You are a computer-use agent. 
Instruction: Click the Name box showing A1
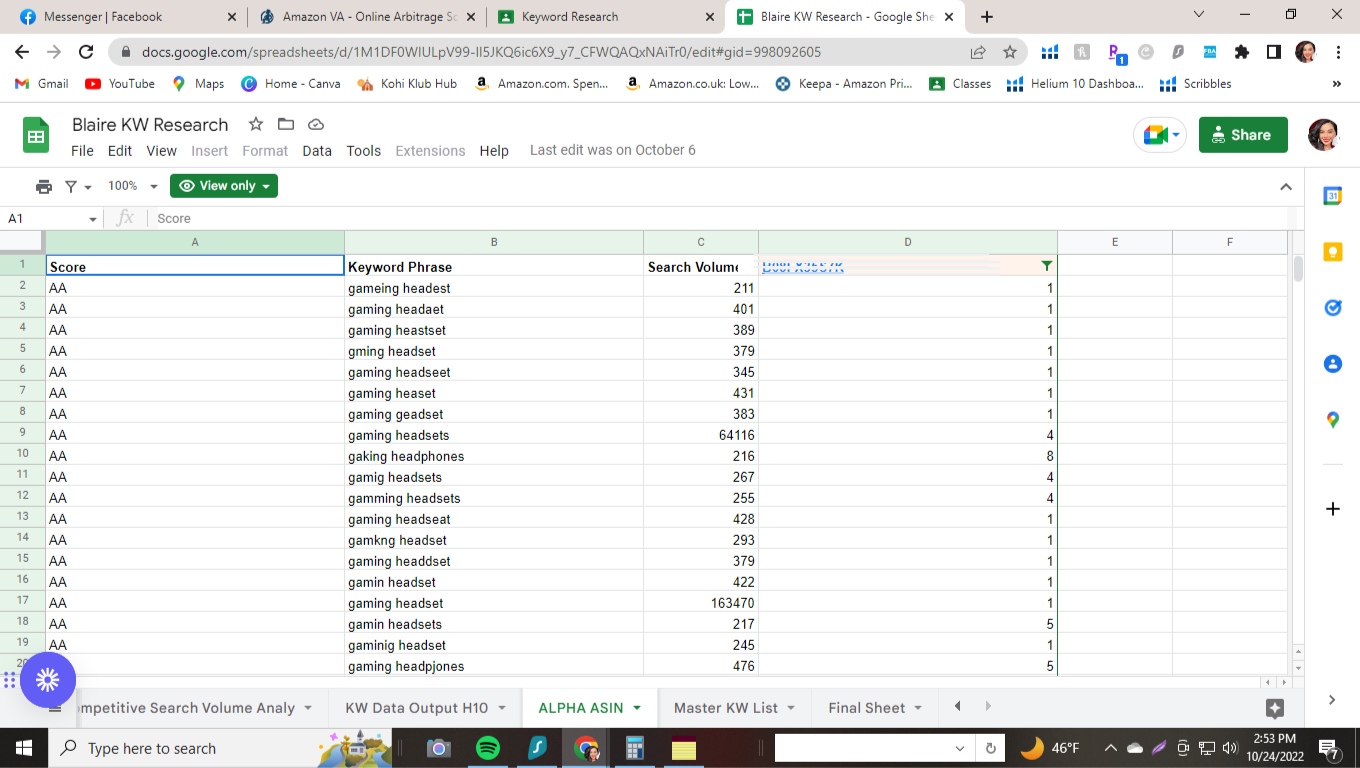click(44, 219)
